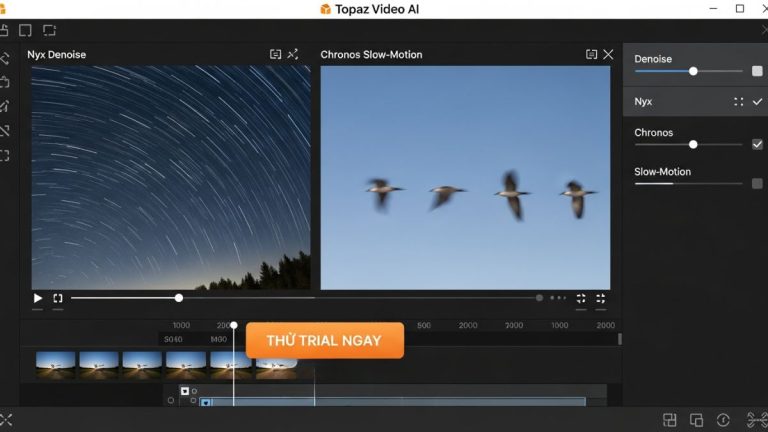
Task: Click the Slow-Motion slider track
Action: [689, 184]
